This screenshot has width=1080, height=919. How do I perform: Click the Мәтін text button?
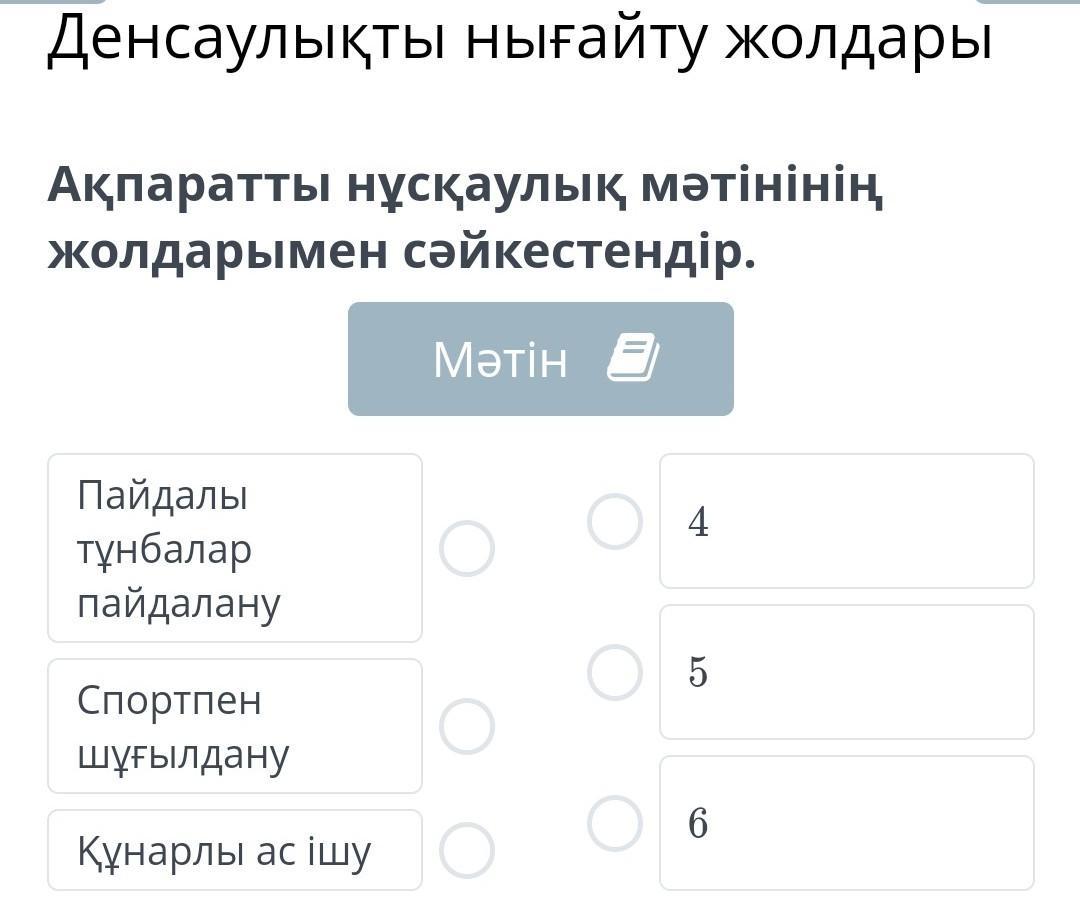point(500,360)
